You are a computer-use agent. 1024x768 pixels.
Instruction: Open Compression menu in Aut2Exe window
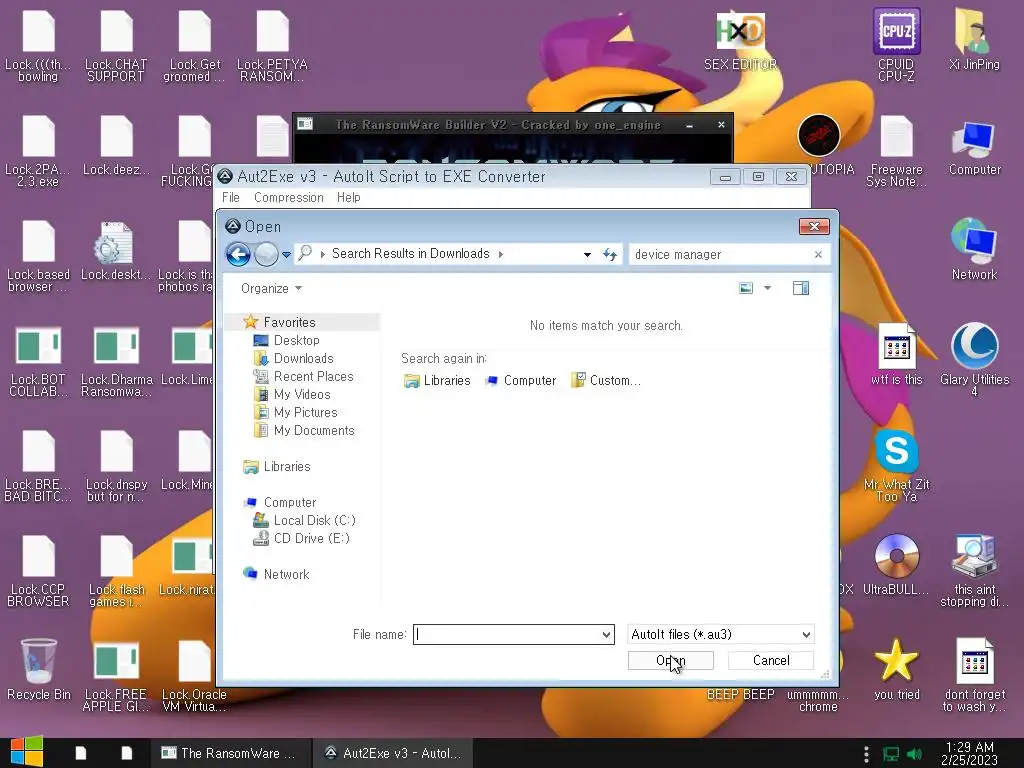click(x=289, y=197)
